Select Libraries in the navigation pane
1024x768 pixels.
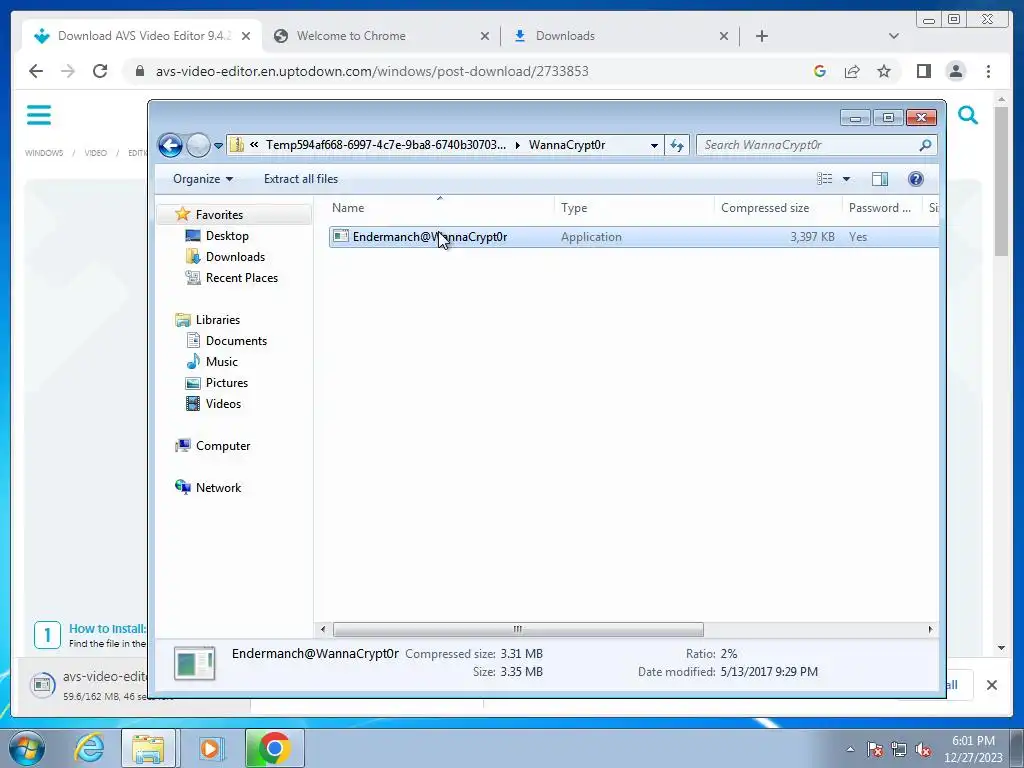click(217, 320)
